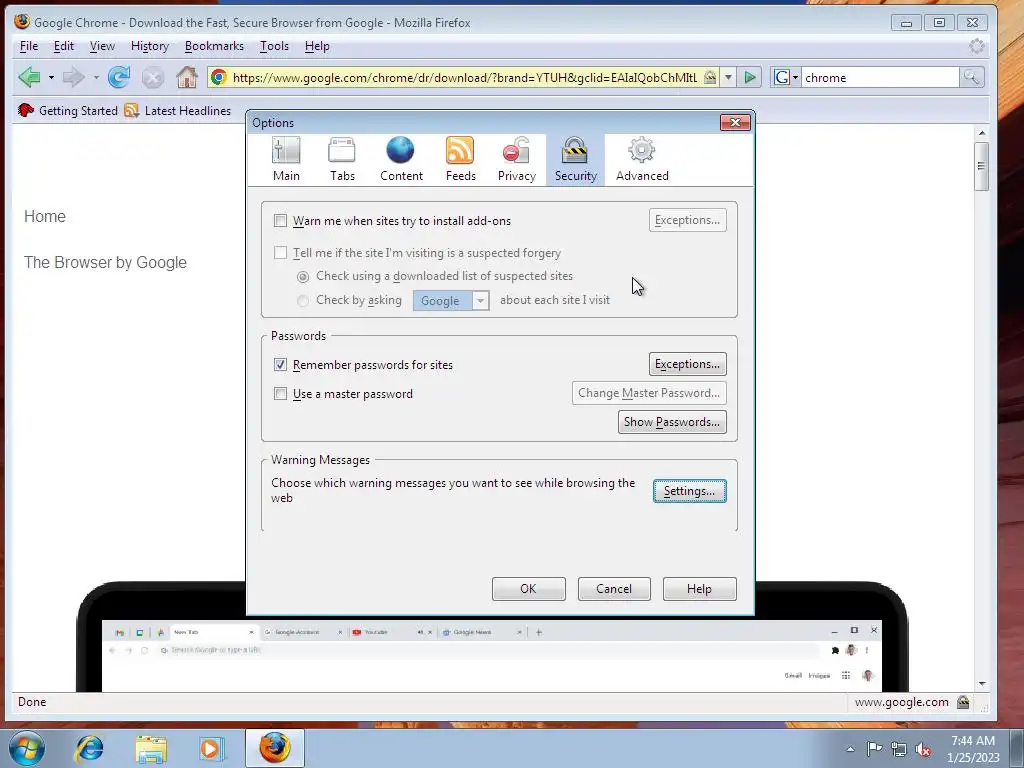Open the Edit menu
1024x768 pixels.
click(63, 46)
